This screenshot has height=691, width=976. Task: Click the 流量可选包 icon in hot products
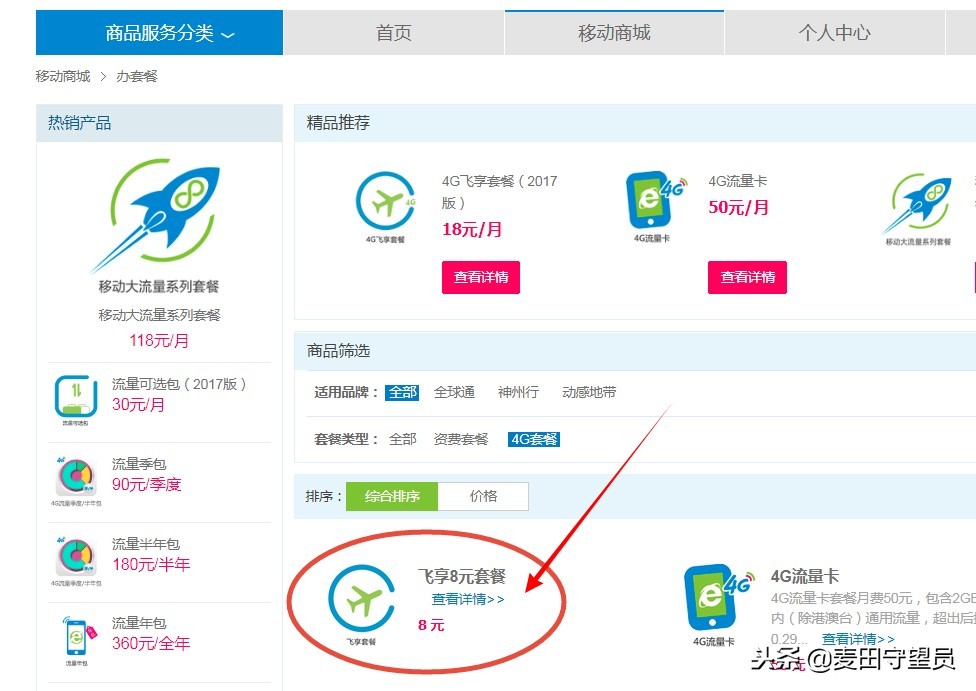pyautogui.click(x=76, y=397)
